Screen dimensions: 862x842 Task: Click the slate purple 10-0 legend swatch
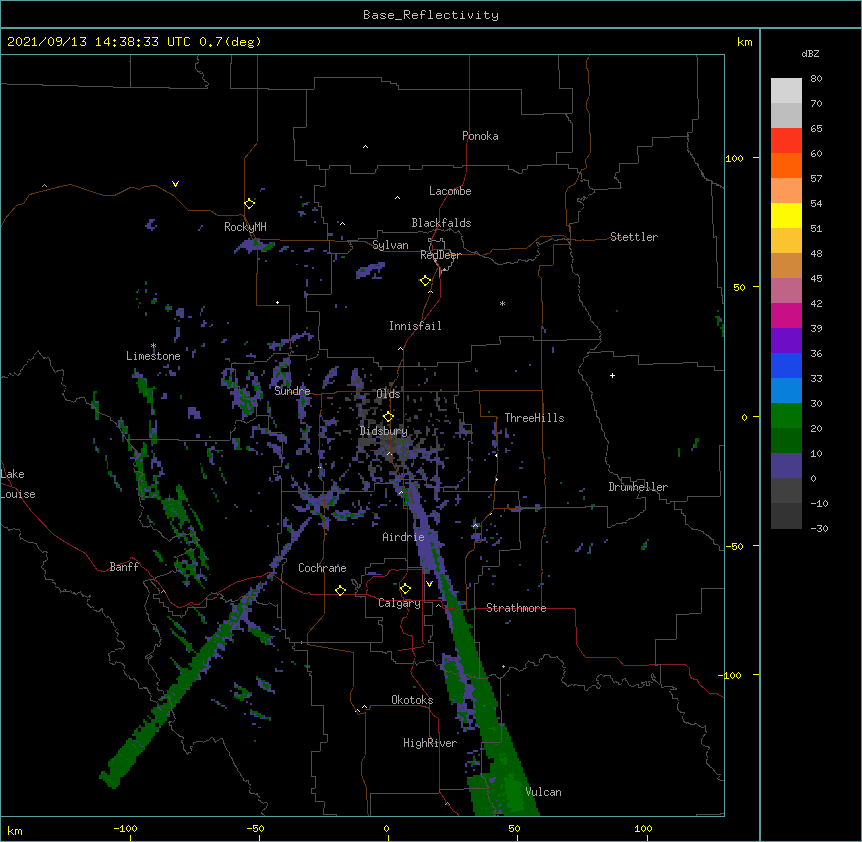pyautogui.click(x=786, y=466)
